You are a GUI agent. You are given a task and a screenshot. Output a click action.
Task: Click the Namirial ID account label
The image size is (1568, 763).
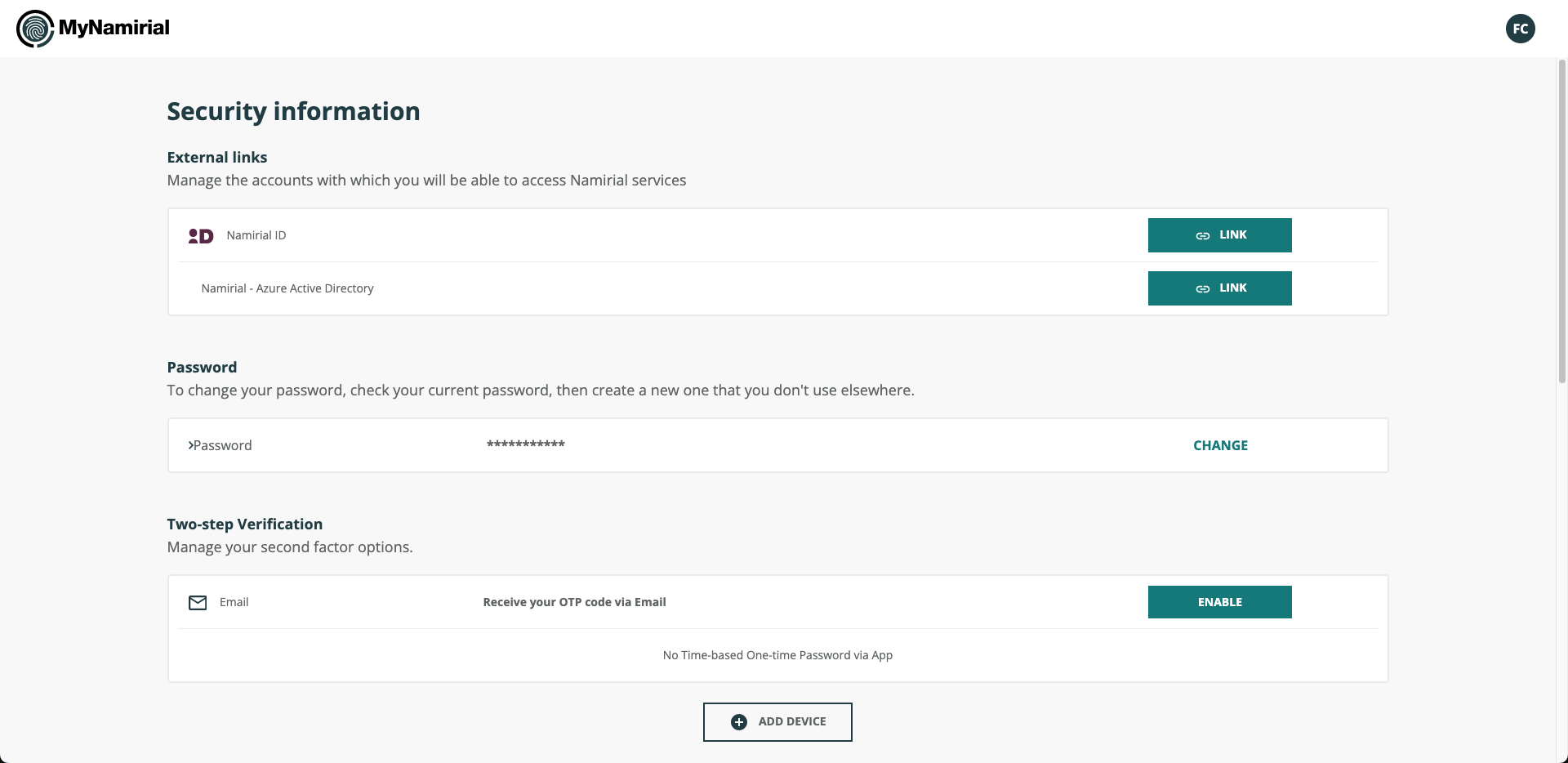coord(256,235)
